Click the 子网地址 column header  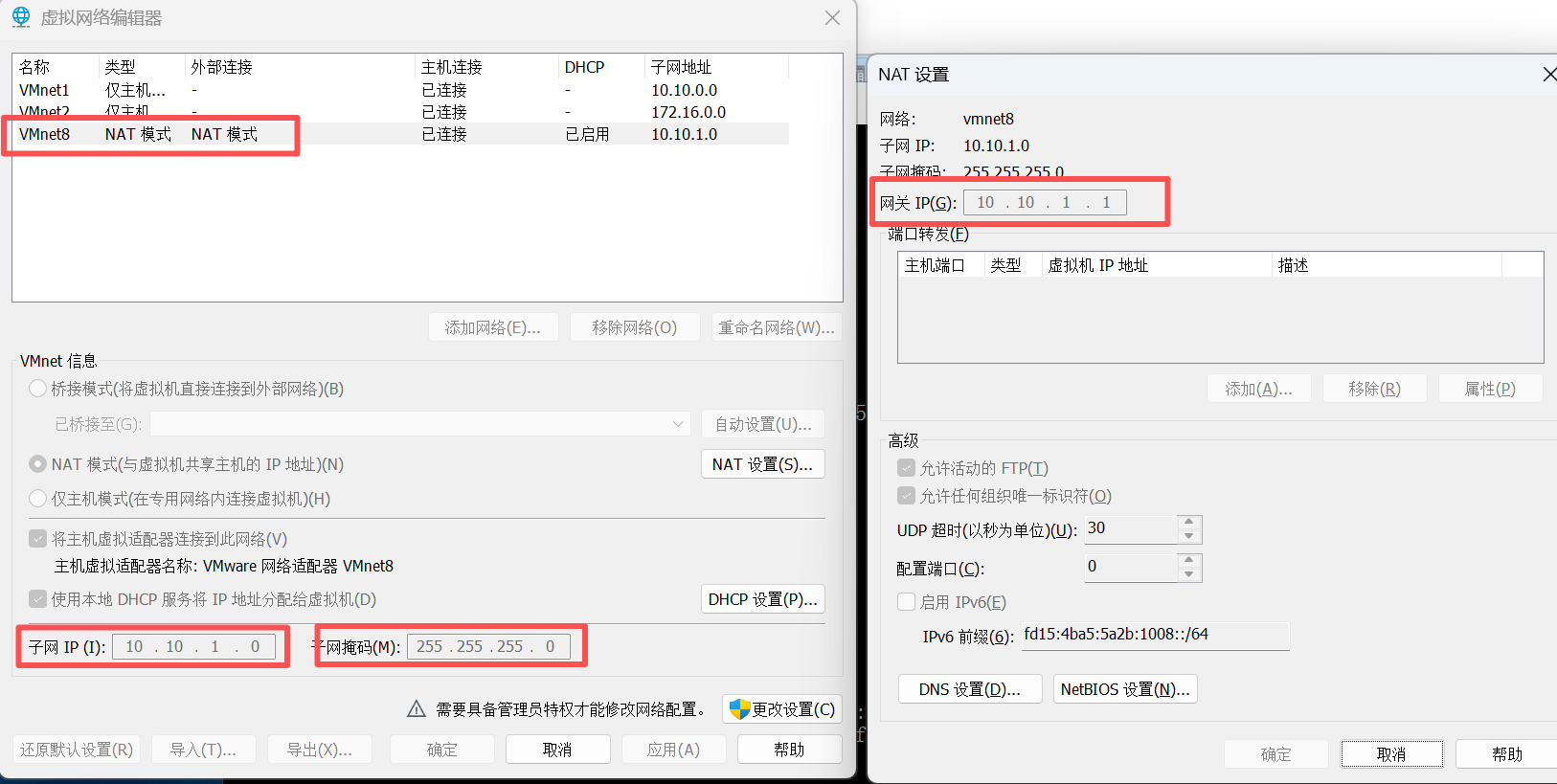[717, 67]
